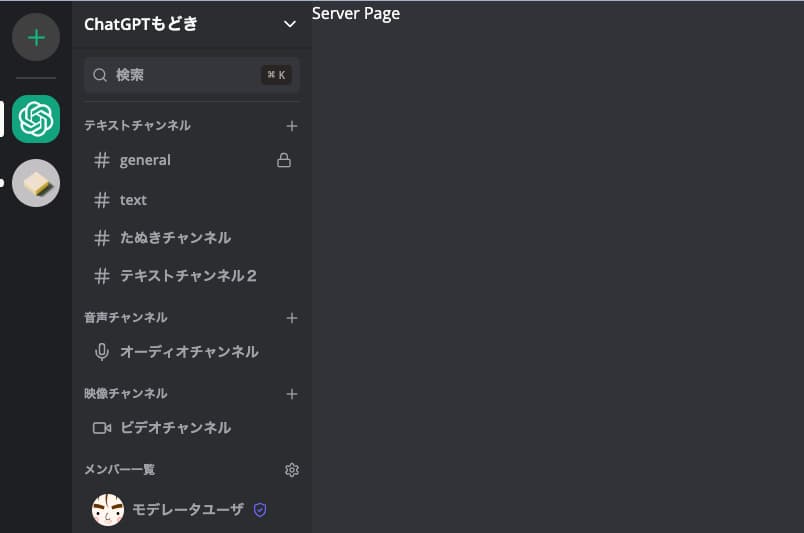
Task: Join the オーディオチャンネル voice channel
Action: coord(189,352)
